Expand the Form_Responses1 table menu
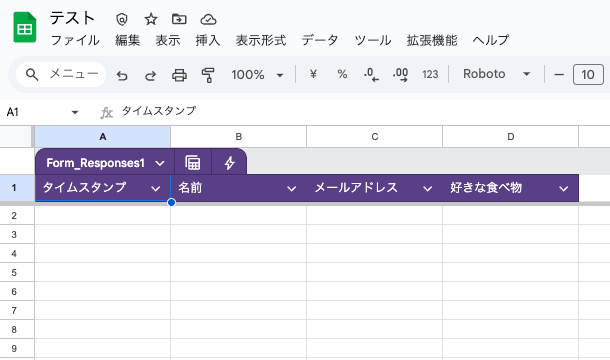This screenshot has height=360, width=610. tap(160, 163)
